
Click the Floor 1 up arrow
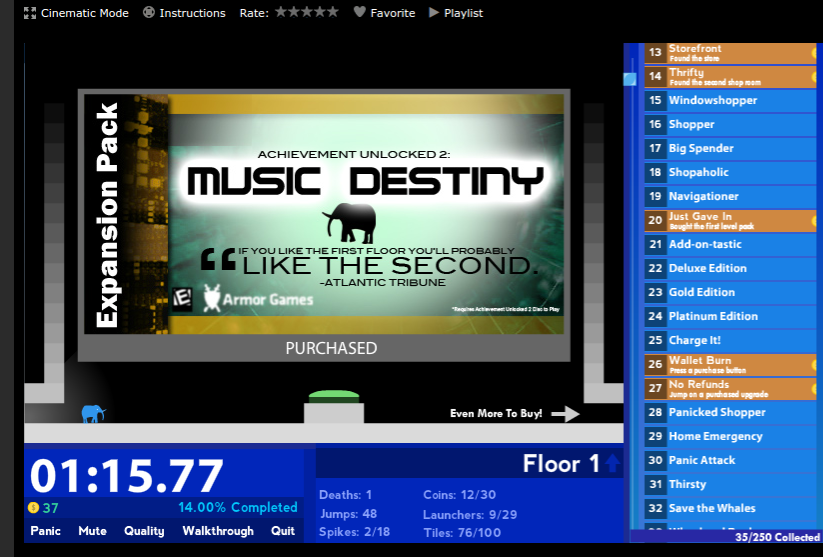click(x=612, y=463)
